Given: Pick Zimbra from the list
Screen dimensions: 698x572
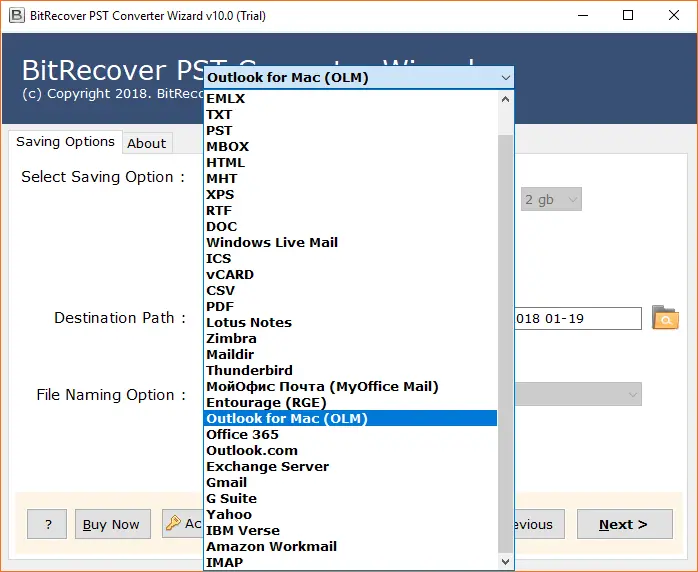Looking at the screenshot, I should (x=350, y=339).
